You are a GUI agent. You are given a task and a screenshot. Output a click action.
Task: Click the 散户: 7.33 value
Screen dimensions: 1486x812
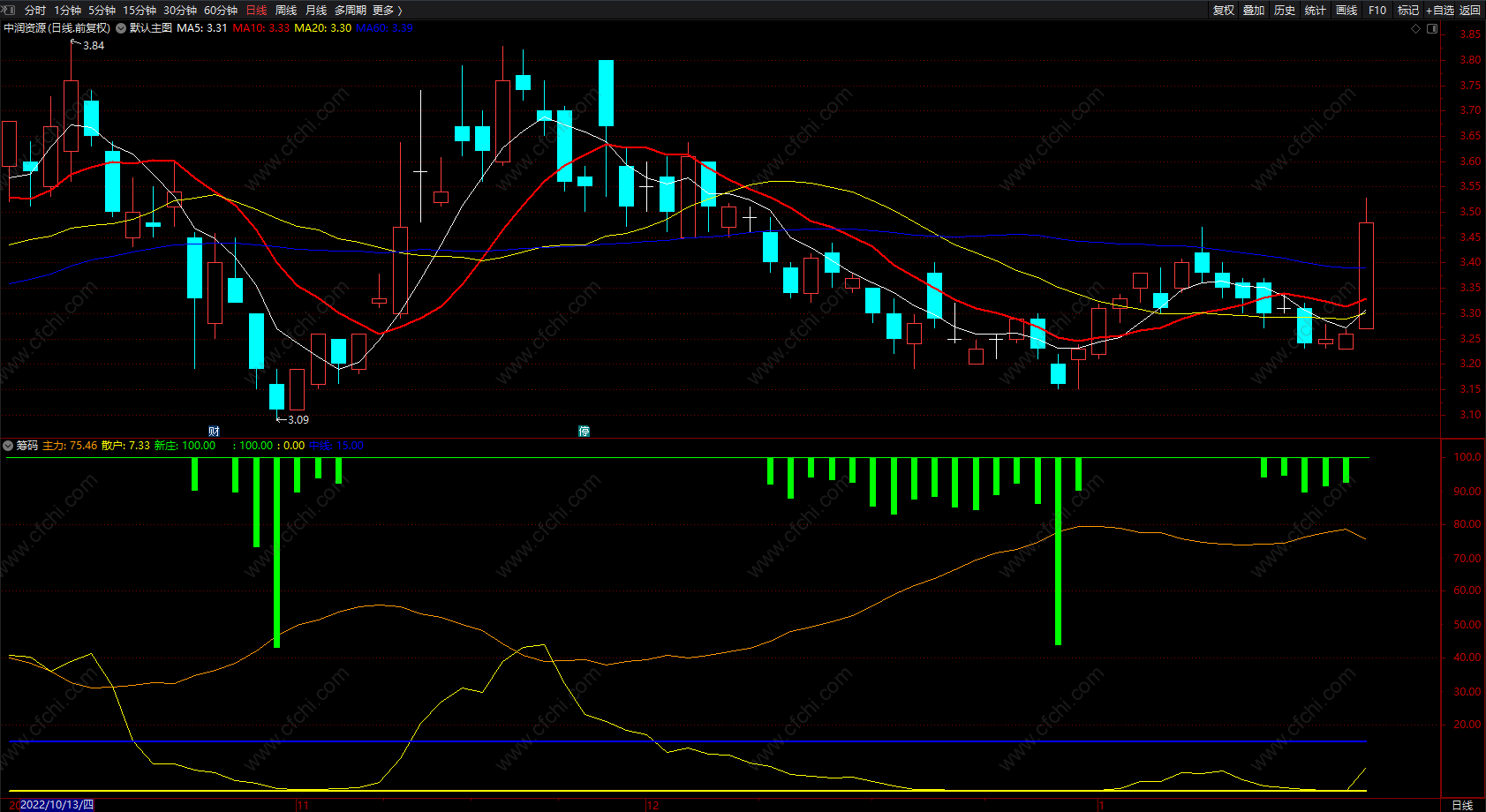coord(126,446)
